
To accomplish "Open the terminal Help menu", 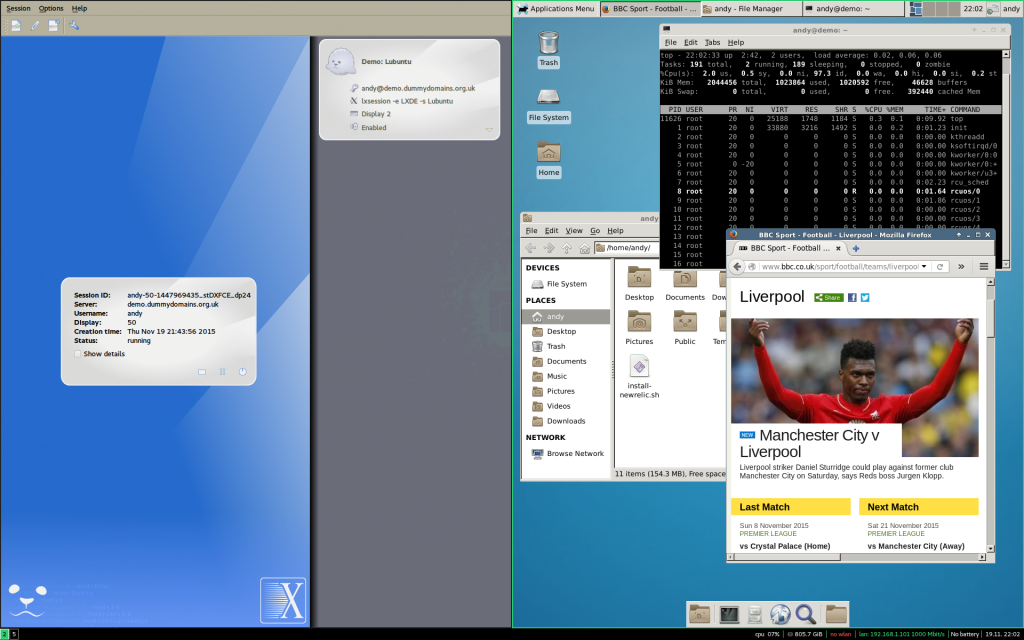I will pyautogui.click(x=736, y=42).
